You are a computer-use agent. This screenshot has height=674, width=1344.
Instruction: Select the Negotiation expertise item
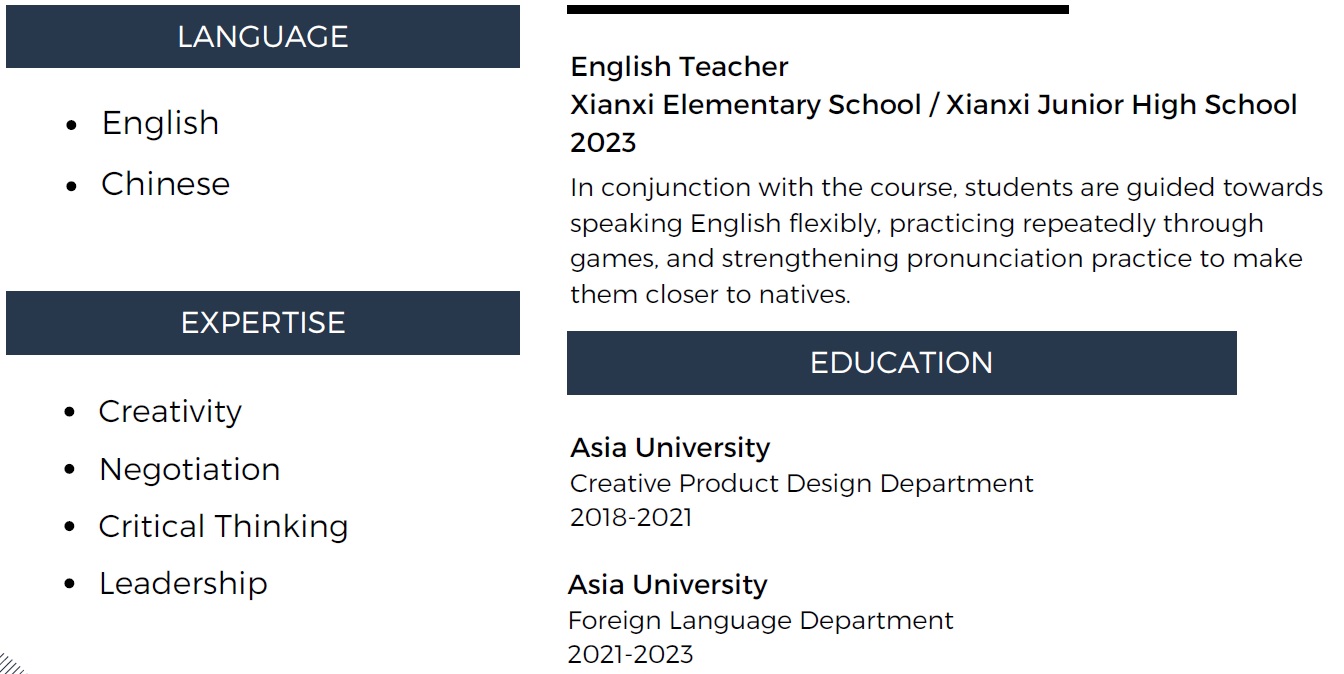tap(189, 469)
